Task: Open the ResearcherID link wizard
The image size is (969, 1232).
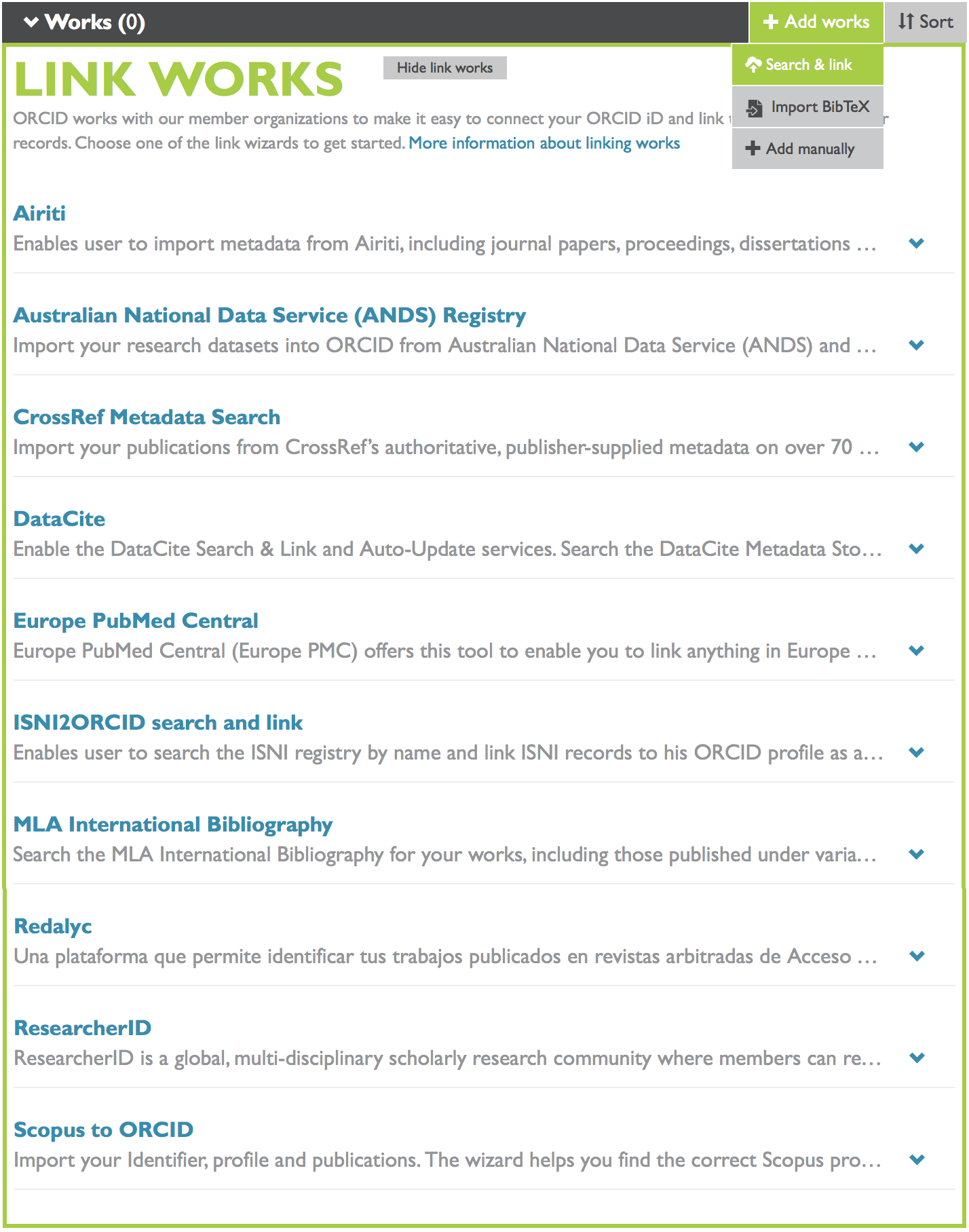Action: 83,1028
